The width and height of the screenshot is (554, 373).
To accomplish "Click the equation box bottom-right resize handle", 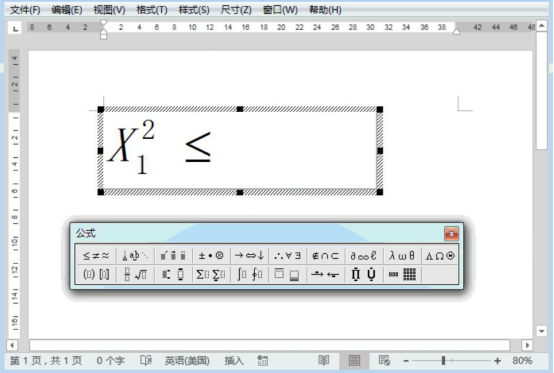I will (380, 192).
